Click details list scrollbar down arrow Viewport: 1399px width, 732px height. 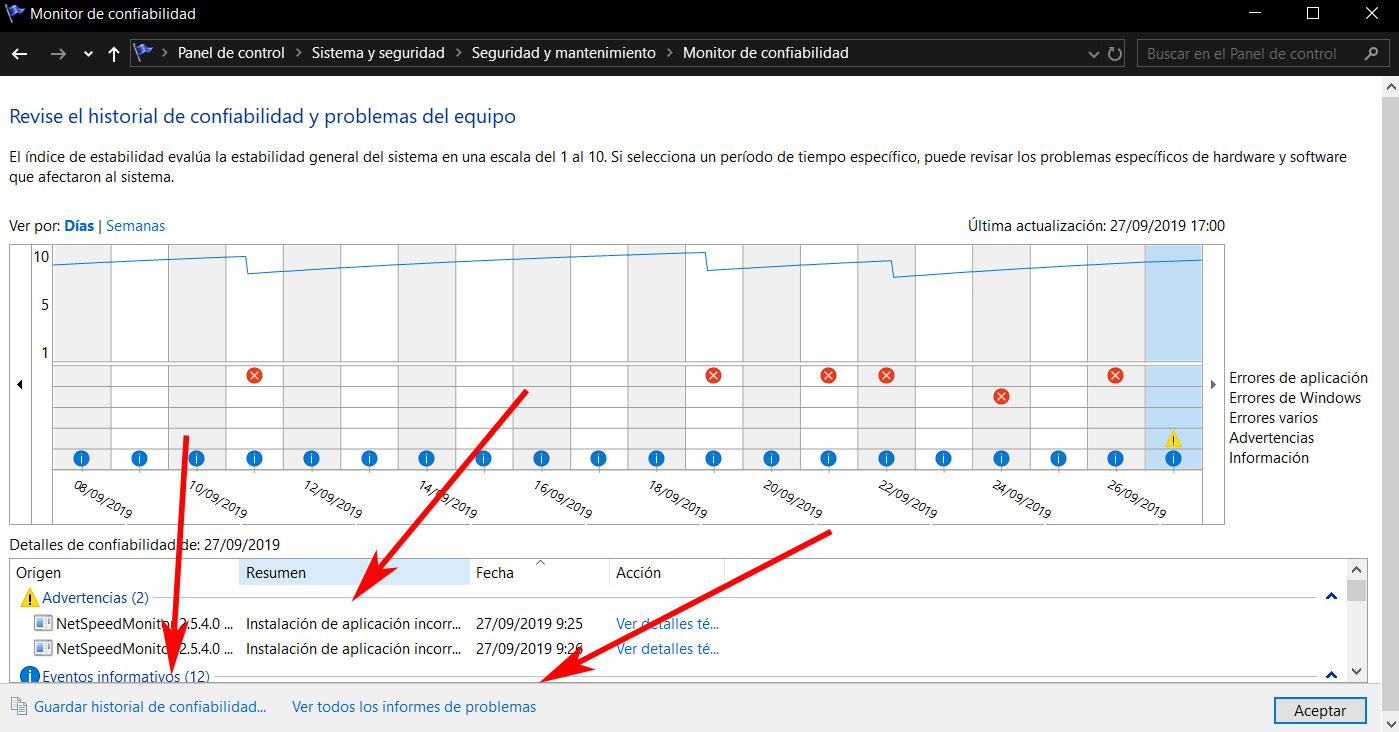[x=1356, y=672]
